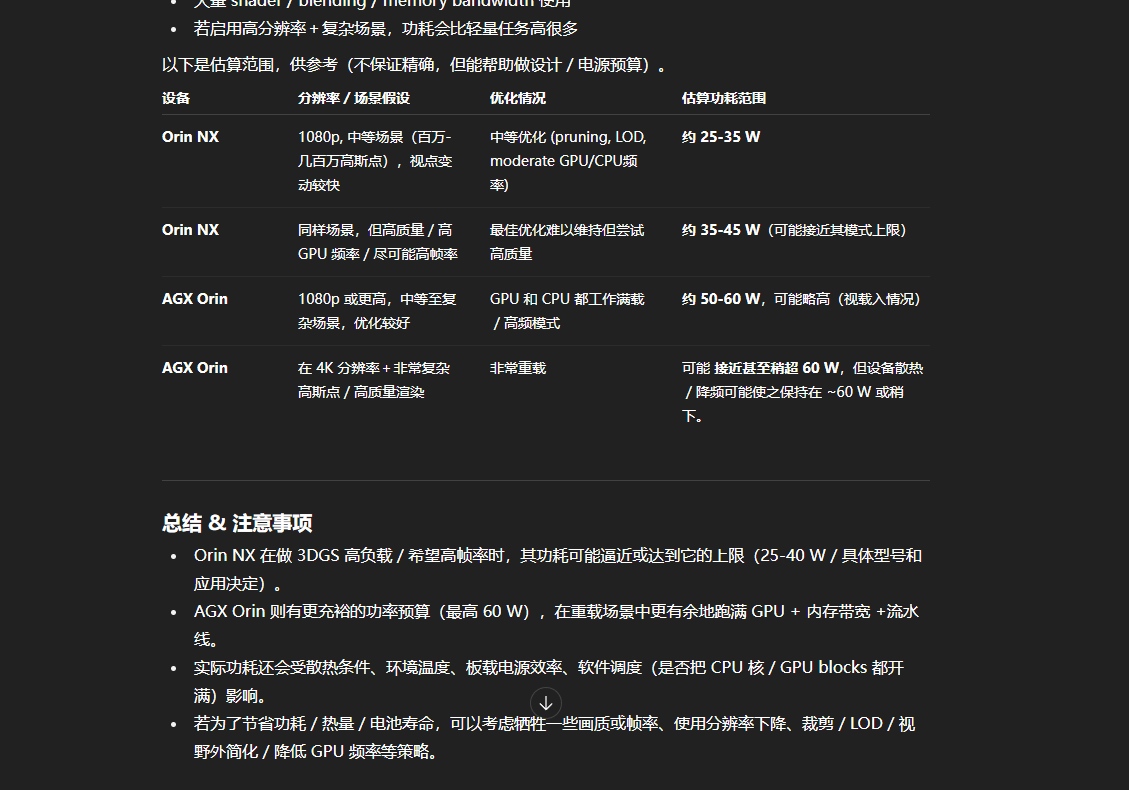
Task: Click the AGX Orin cell in the 50-60 W row
Action: tap(194, 299)
